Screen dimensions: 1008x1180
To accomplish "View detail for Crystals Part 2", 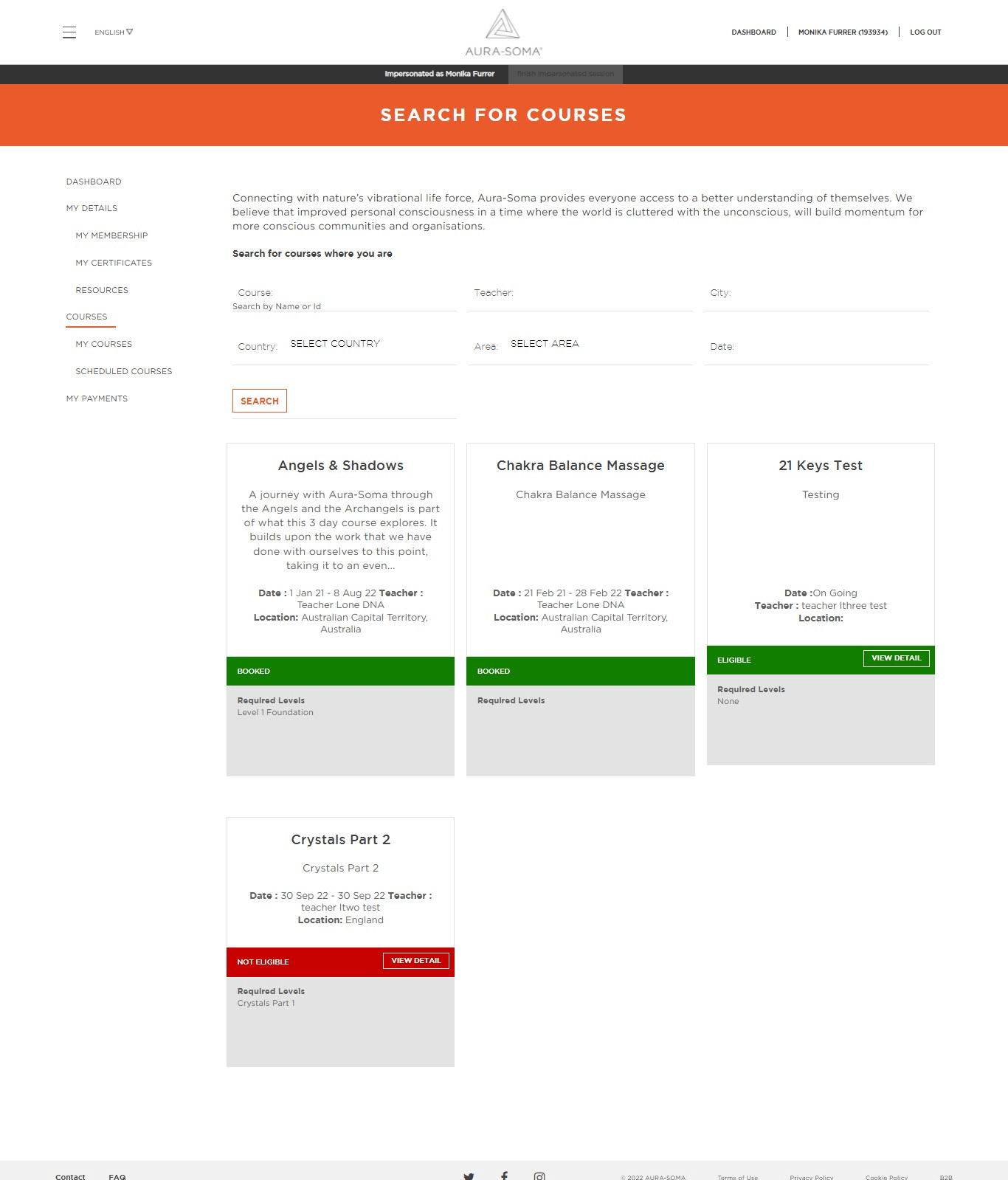I will point(415,961).
